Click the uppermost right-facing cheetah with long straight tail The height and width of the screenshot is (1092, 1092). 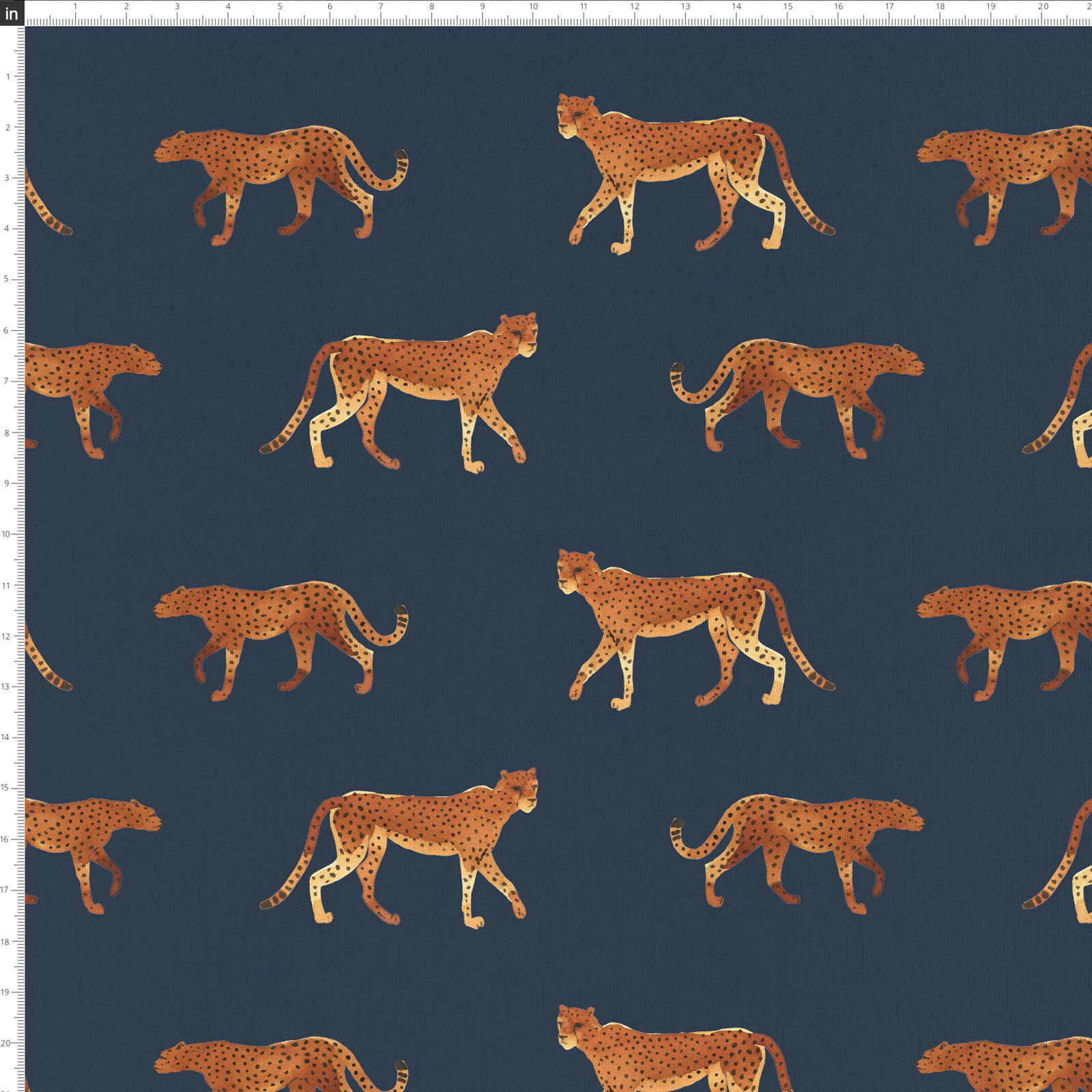pos(399,392)
